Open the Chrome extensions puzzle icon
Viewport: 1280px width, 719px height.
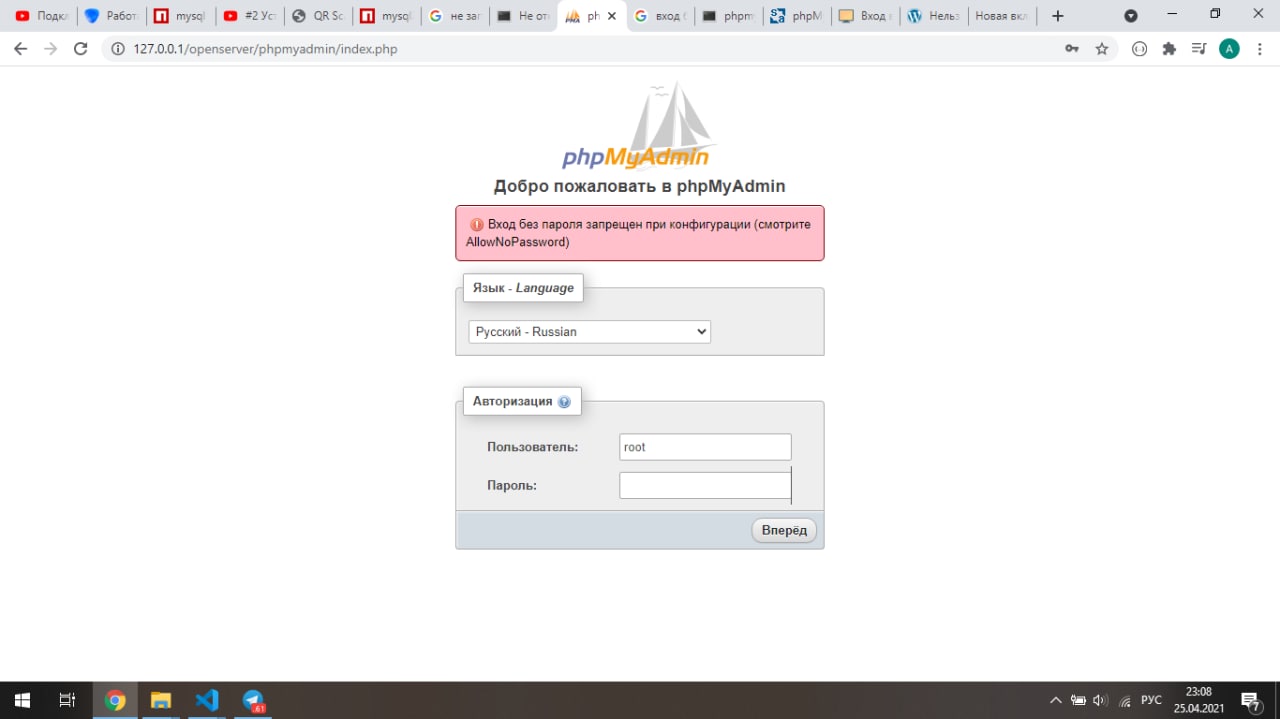pos(1169,48)
